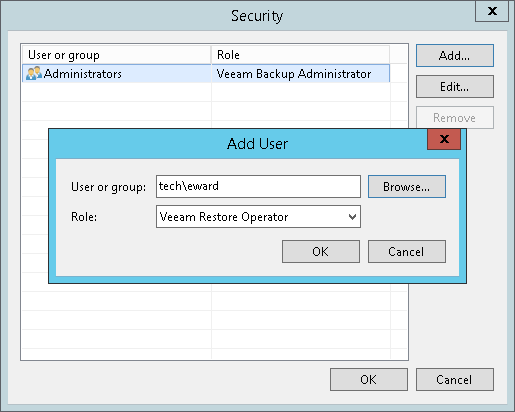Click the tech\eward user or group field

pos(258,186)
